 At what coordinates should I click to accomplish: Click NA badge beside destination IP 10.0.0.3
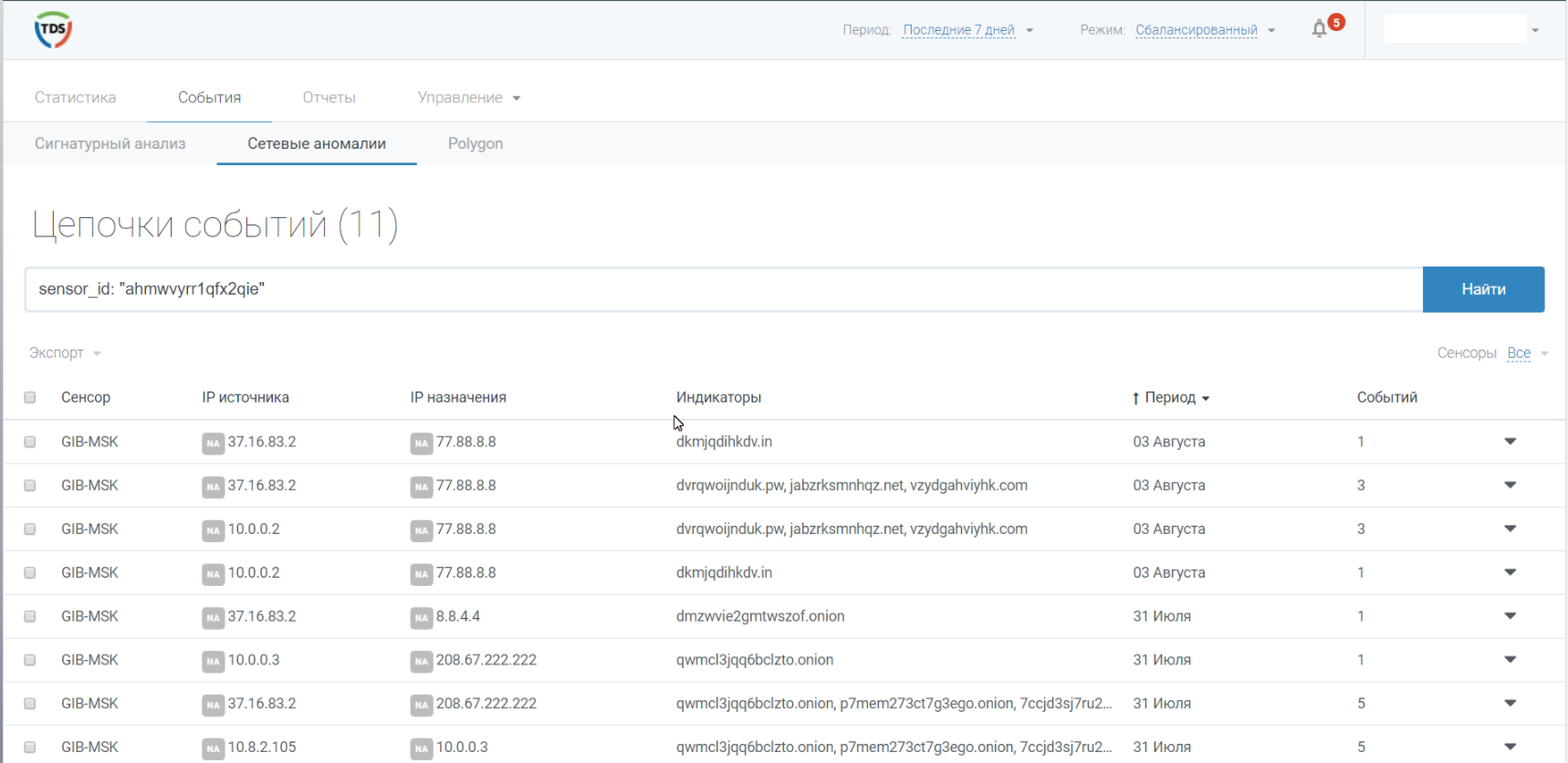pos(421,748)
